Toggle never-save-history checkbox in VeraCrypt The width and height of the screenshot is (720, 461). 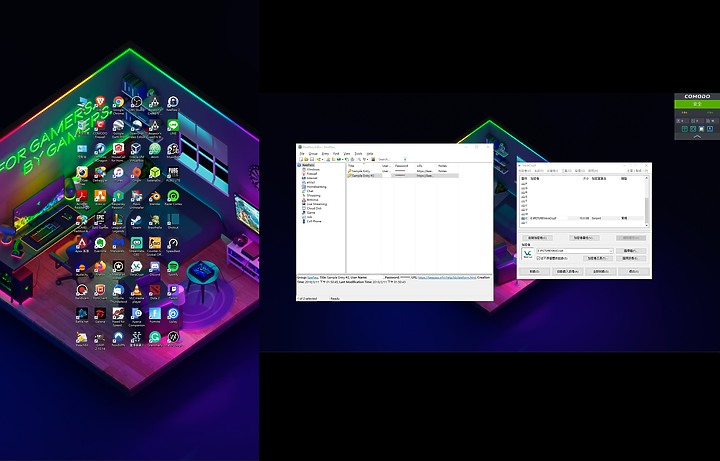(538, 258)
